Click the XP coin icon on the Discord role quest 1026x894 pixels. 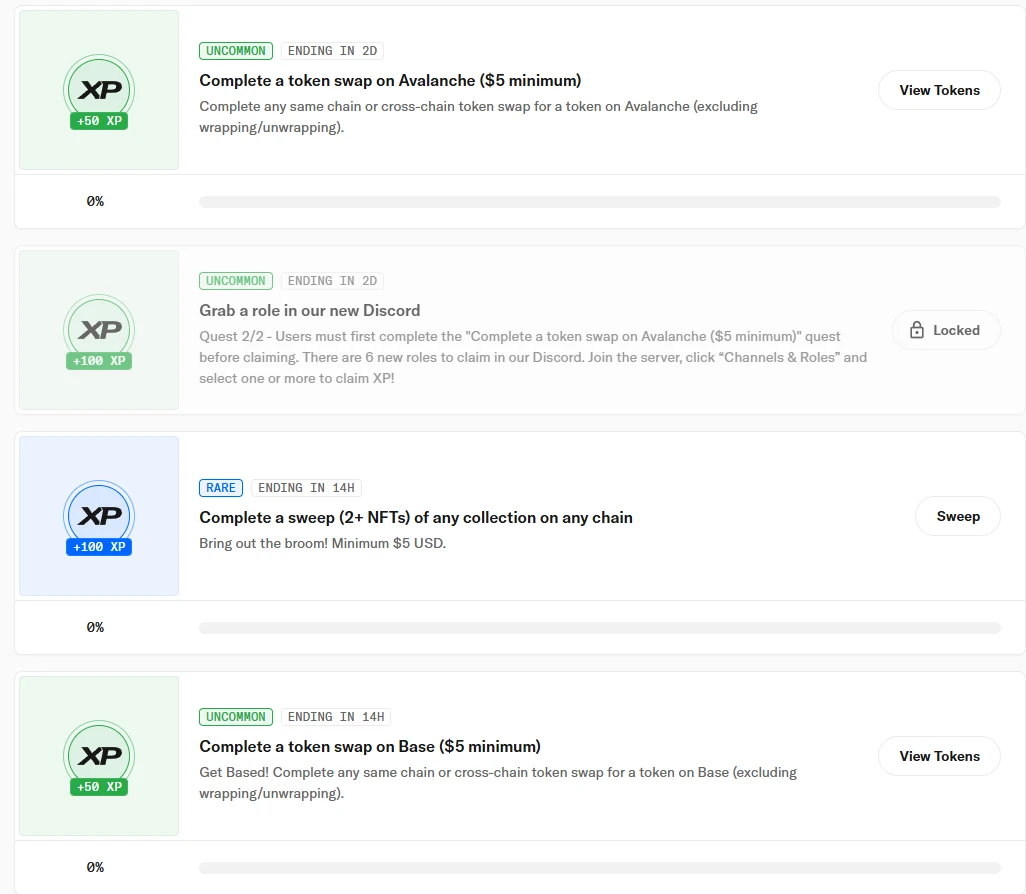[x=99, y=328]
